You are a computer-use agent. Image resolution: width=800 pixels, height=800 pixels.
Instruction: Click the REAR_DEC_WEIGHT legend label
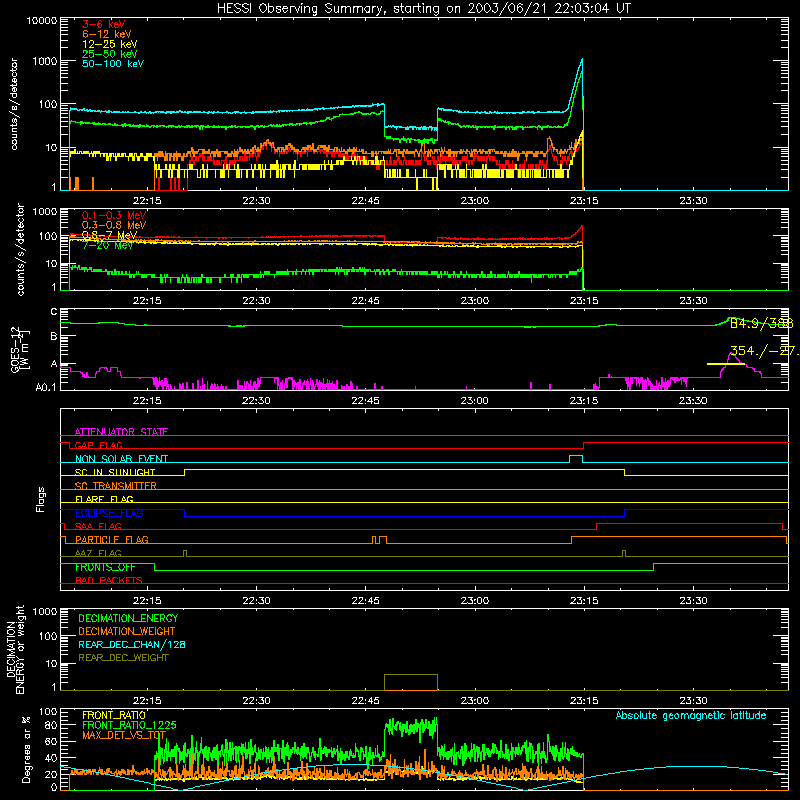(123, 658)
